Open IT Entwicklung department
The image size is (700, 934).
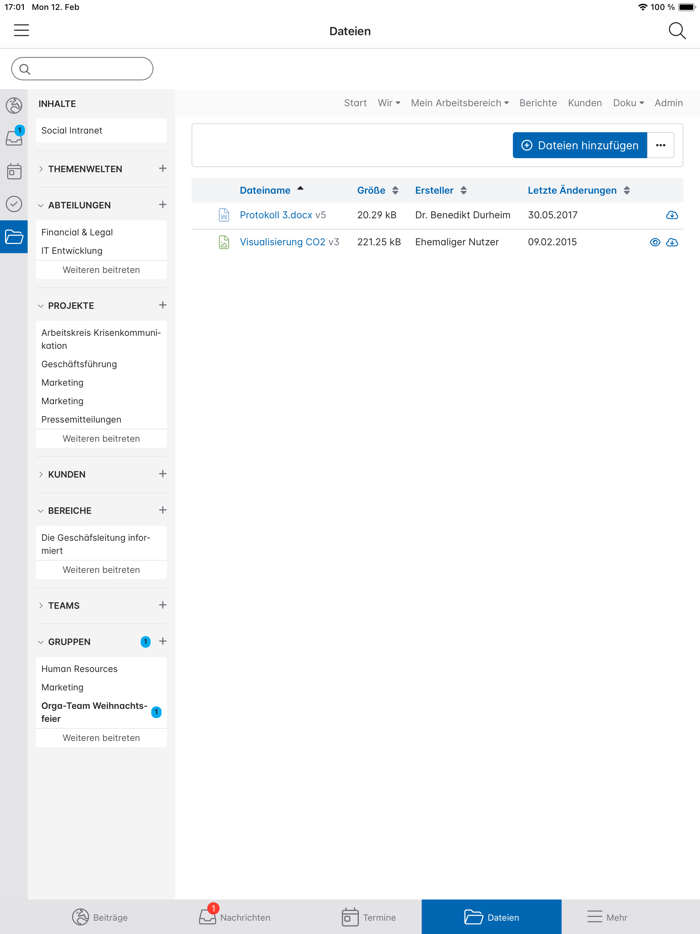pos(71,251)
